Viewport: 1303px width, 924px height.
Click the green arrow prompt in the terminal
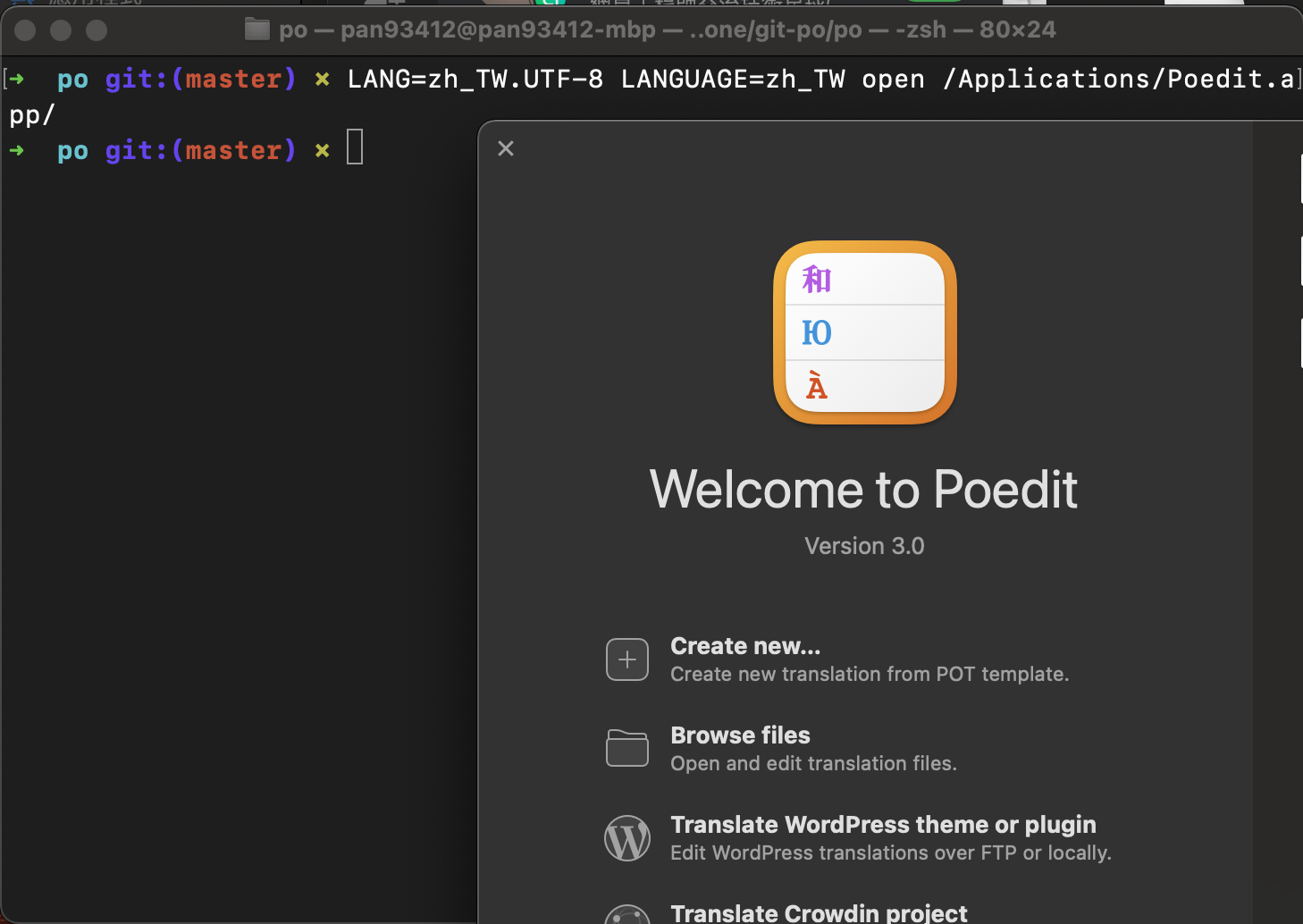pyautogui.click(x=18, y=150)
